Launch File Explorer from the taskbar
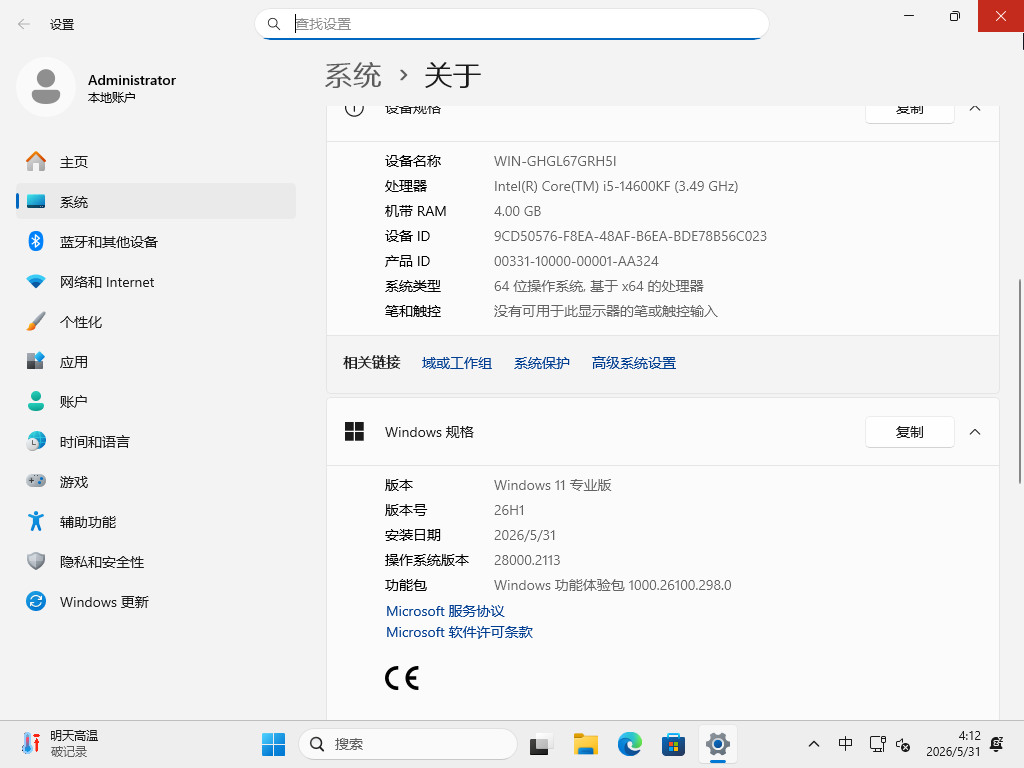Image resolution: width=1024 pixels, height=768 pixels. pos(585,744)
